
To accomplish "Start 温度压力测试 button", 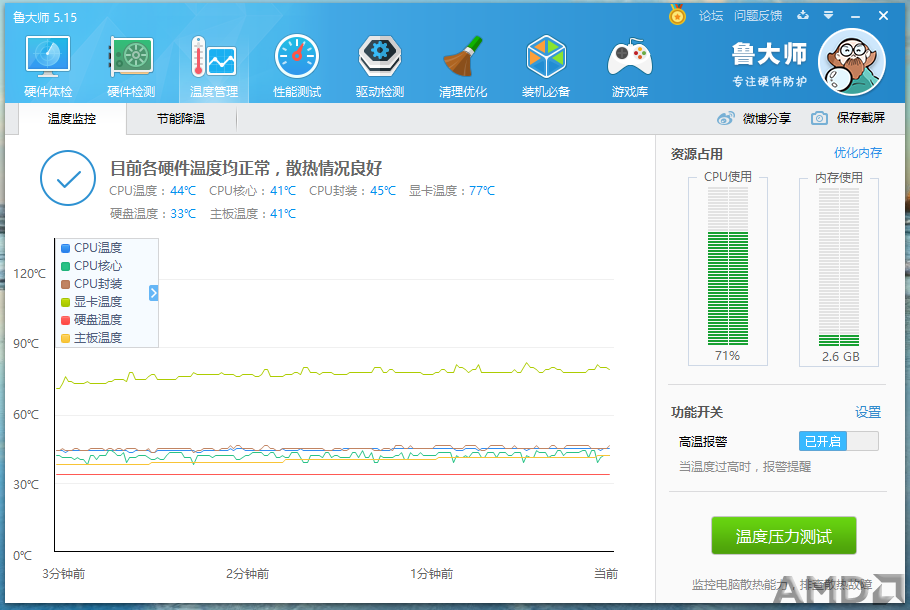I will pyautogui.click(x=783, y=536).
